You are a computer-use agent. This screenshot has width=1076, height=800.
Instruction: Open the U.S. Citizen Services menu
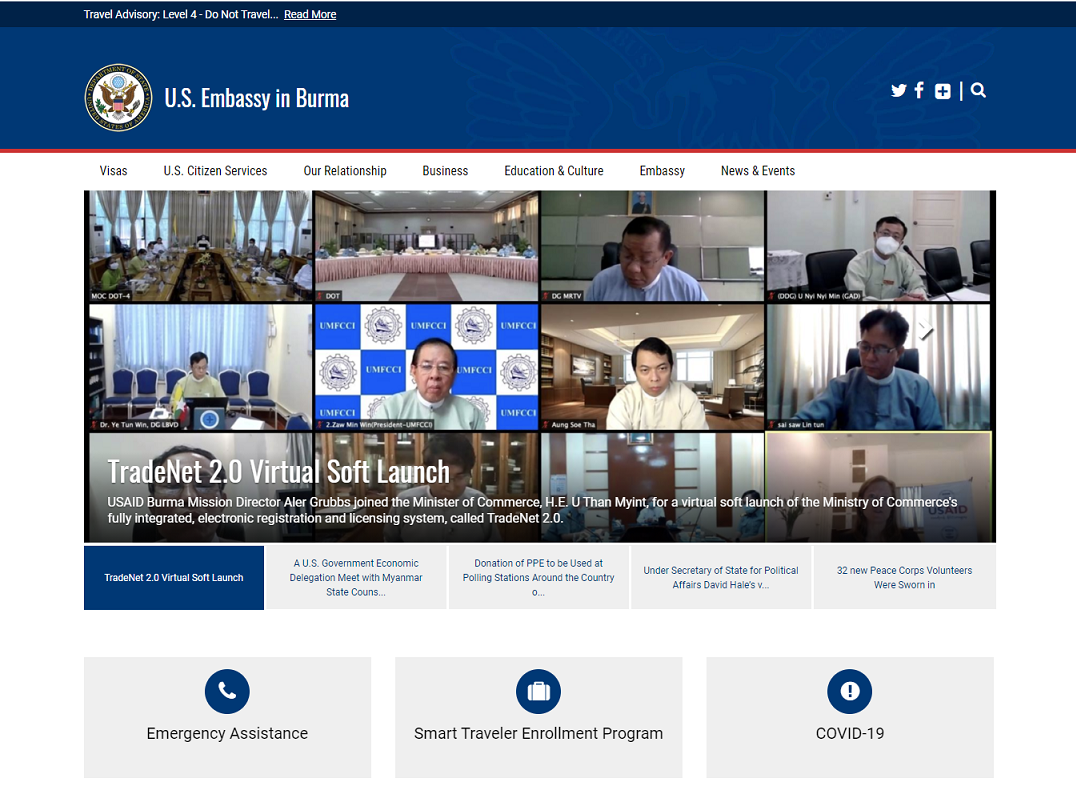tap(215, 171)
